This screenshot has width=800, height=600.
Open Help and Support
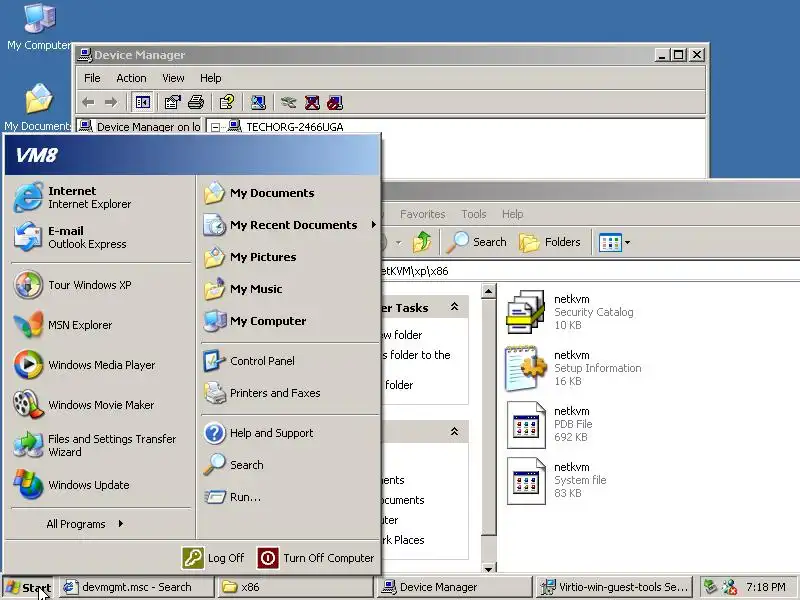[289, 433]
